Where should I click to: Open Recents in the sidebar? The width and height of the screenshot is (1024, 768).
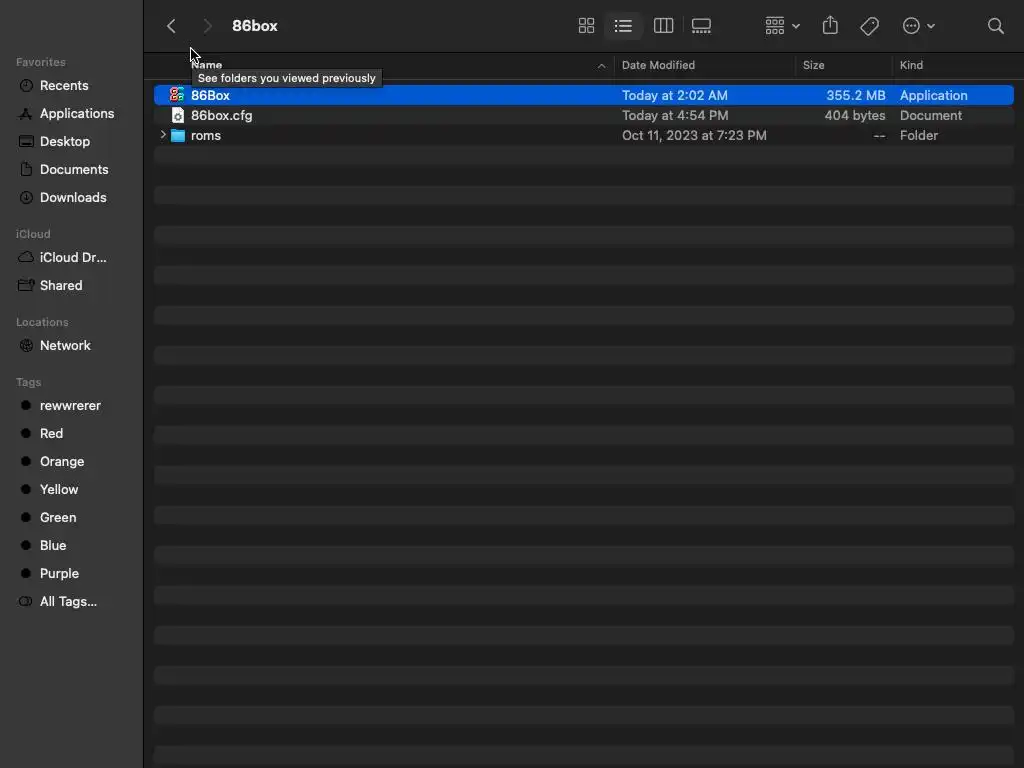pos(63,86)
